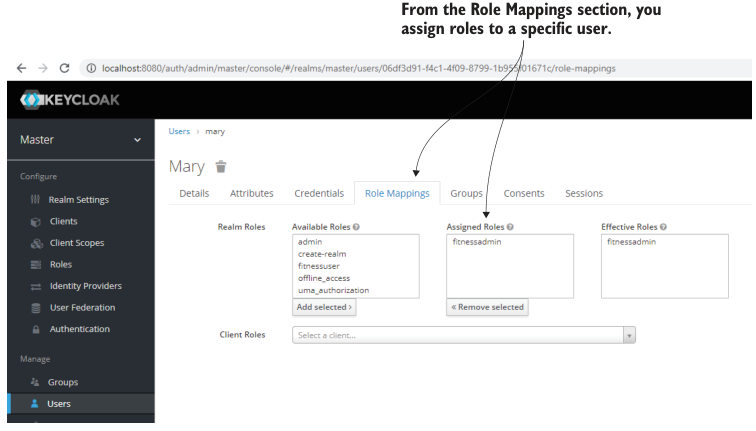This screenshot has width=756, height=431.
Task: Click the Groups people icon
Action: [x=35, y=382]
